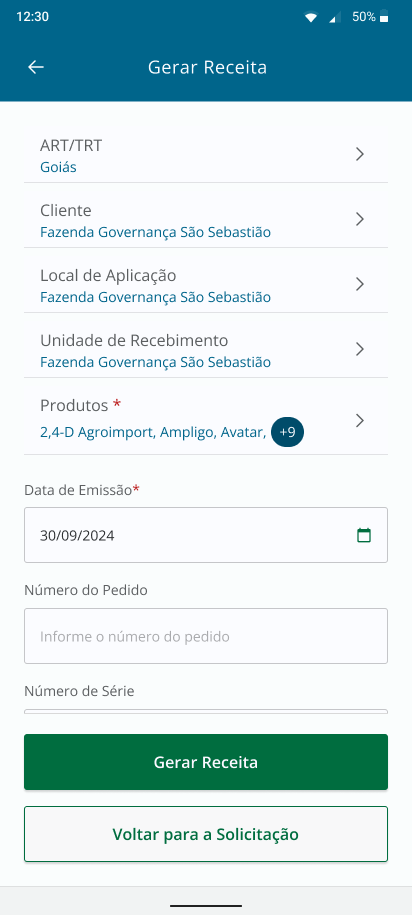Viewport: 412px width, 915px height.
Task: Expand ART/TRT chevron
Action: [360, 154]
